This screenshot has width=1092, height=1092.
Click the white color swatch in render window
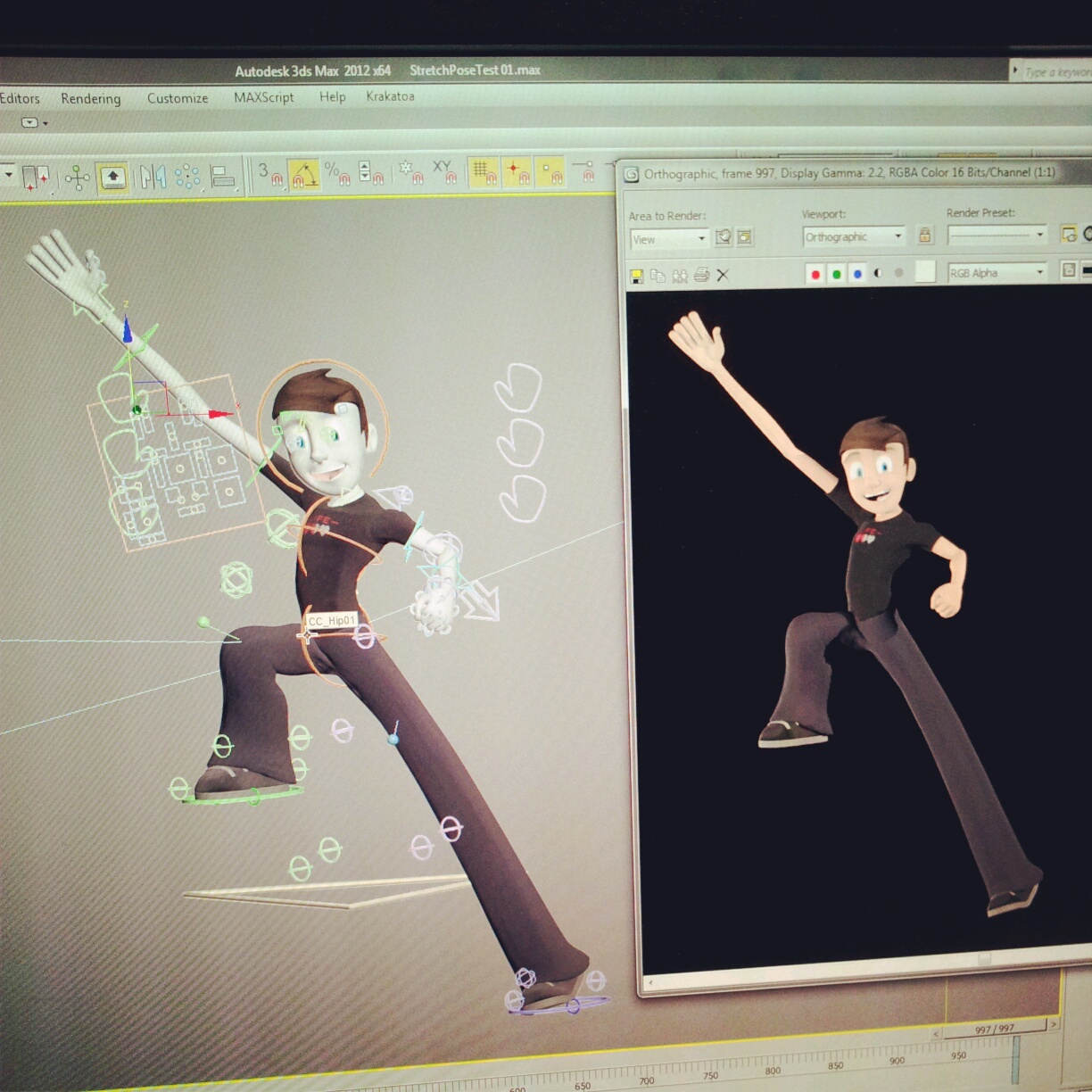click(x=925, y=272)
